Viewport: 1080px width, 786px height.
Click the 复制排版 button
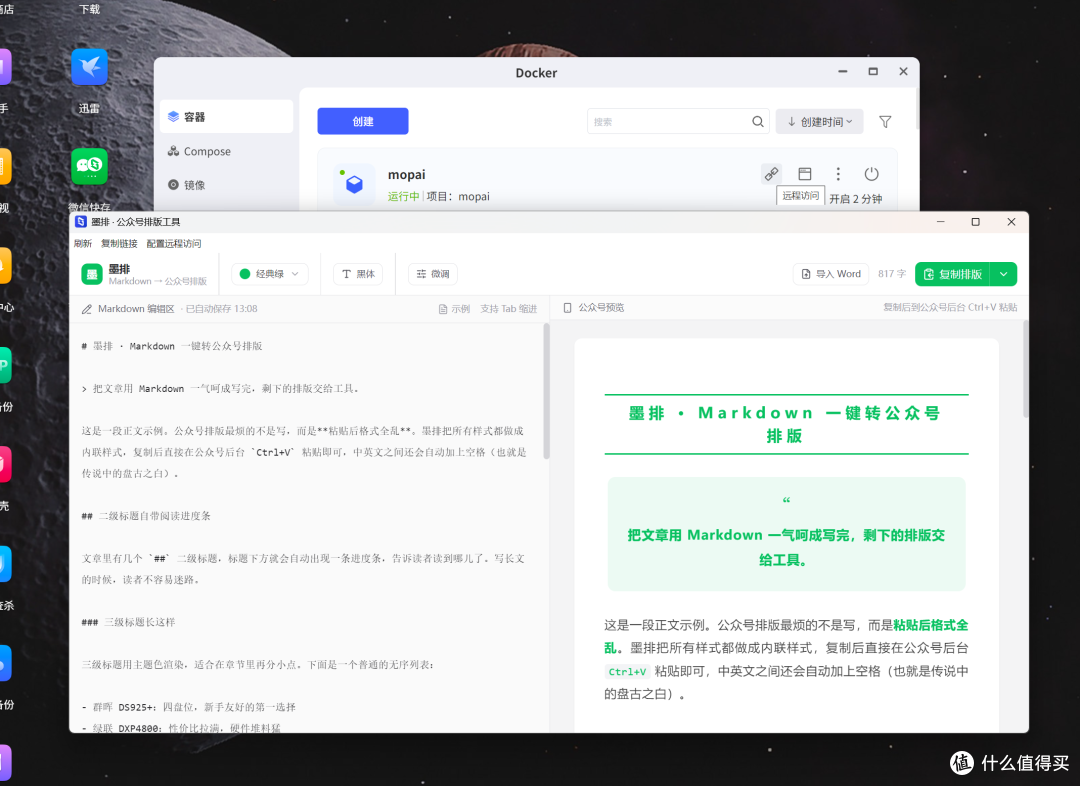pyautogui.click(x=952, y=274)
